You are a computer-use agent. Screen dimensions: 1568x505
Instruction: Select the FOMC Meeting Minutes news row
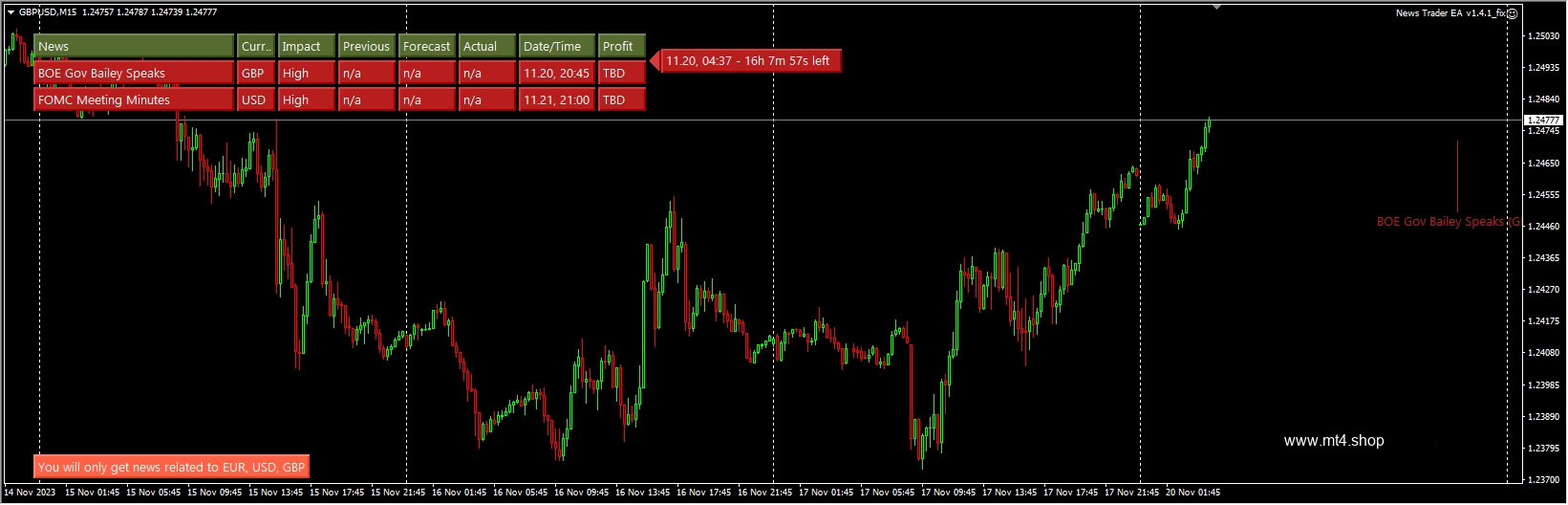coord(134,99)
